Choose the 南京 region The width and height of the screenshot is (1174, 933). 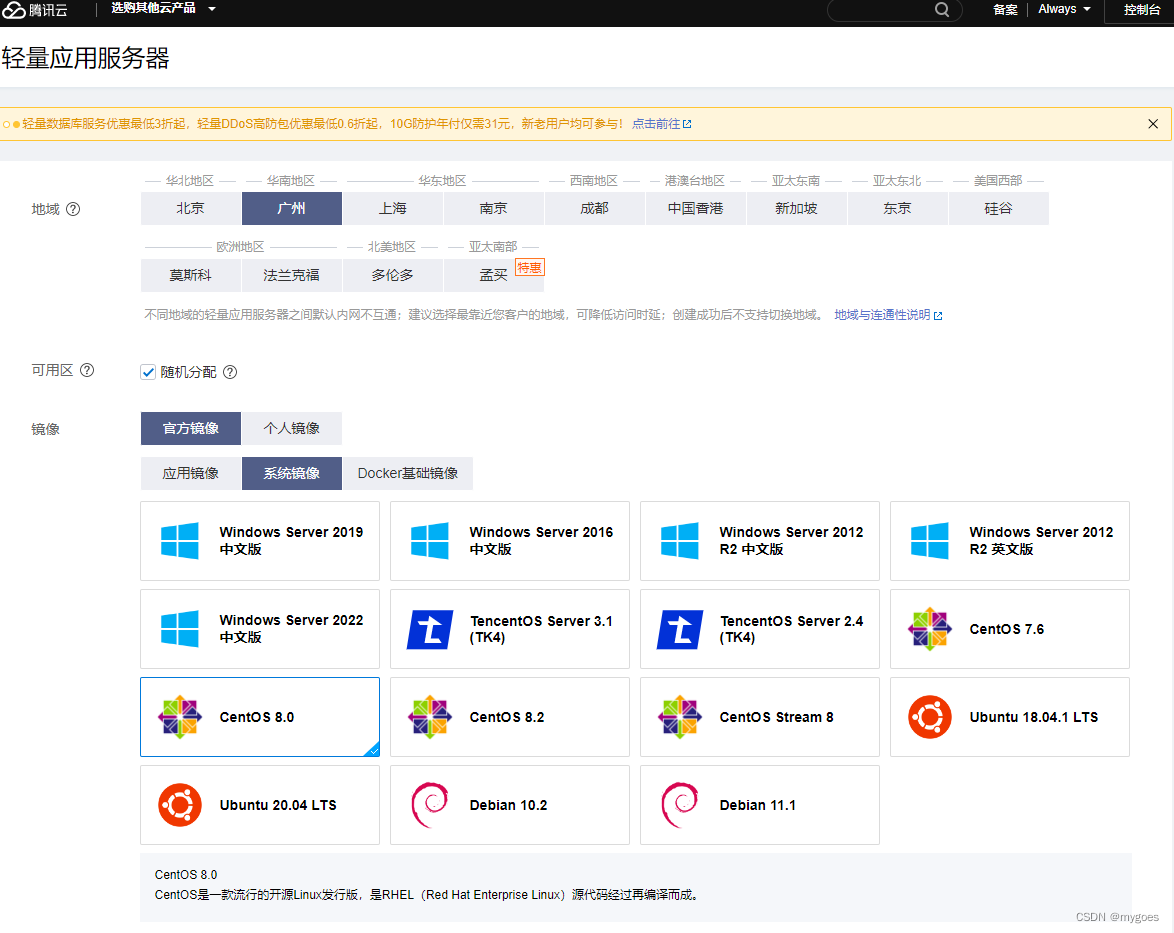point(494,208)
